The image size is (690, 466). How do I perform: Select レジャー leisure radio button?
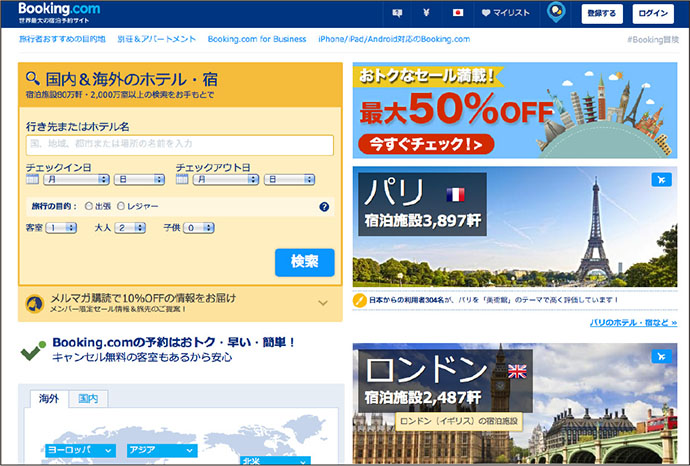pos(121,206)
